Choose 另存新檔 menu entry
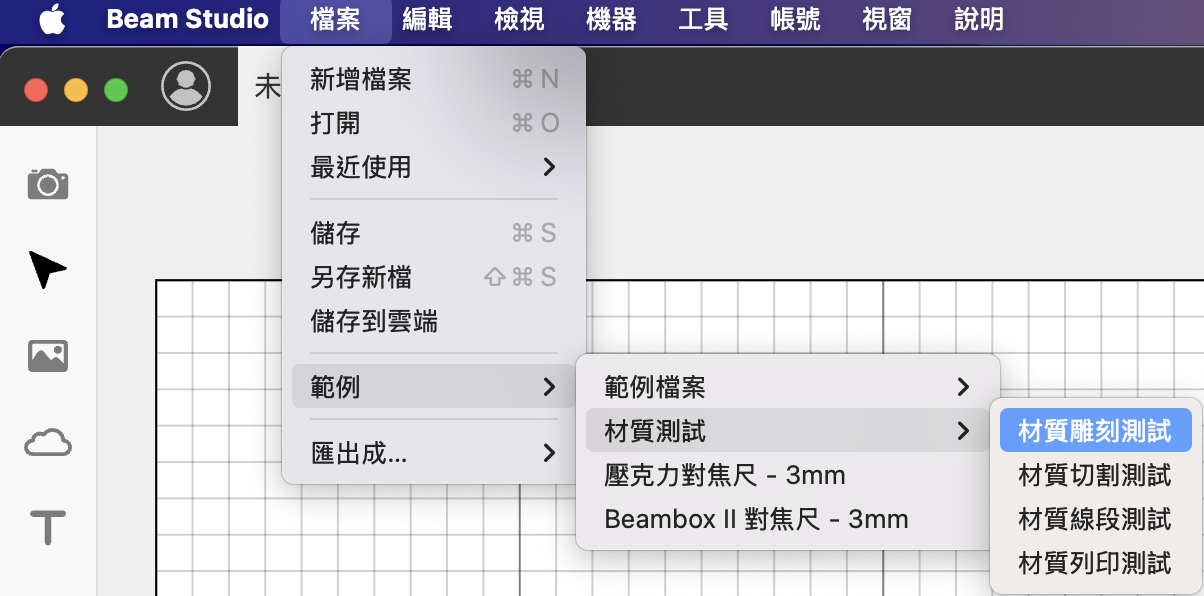Image resolution: width=1204 pixels, height=596 pixels. tap(434, 277)
